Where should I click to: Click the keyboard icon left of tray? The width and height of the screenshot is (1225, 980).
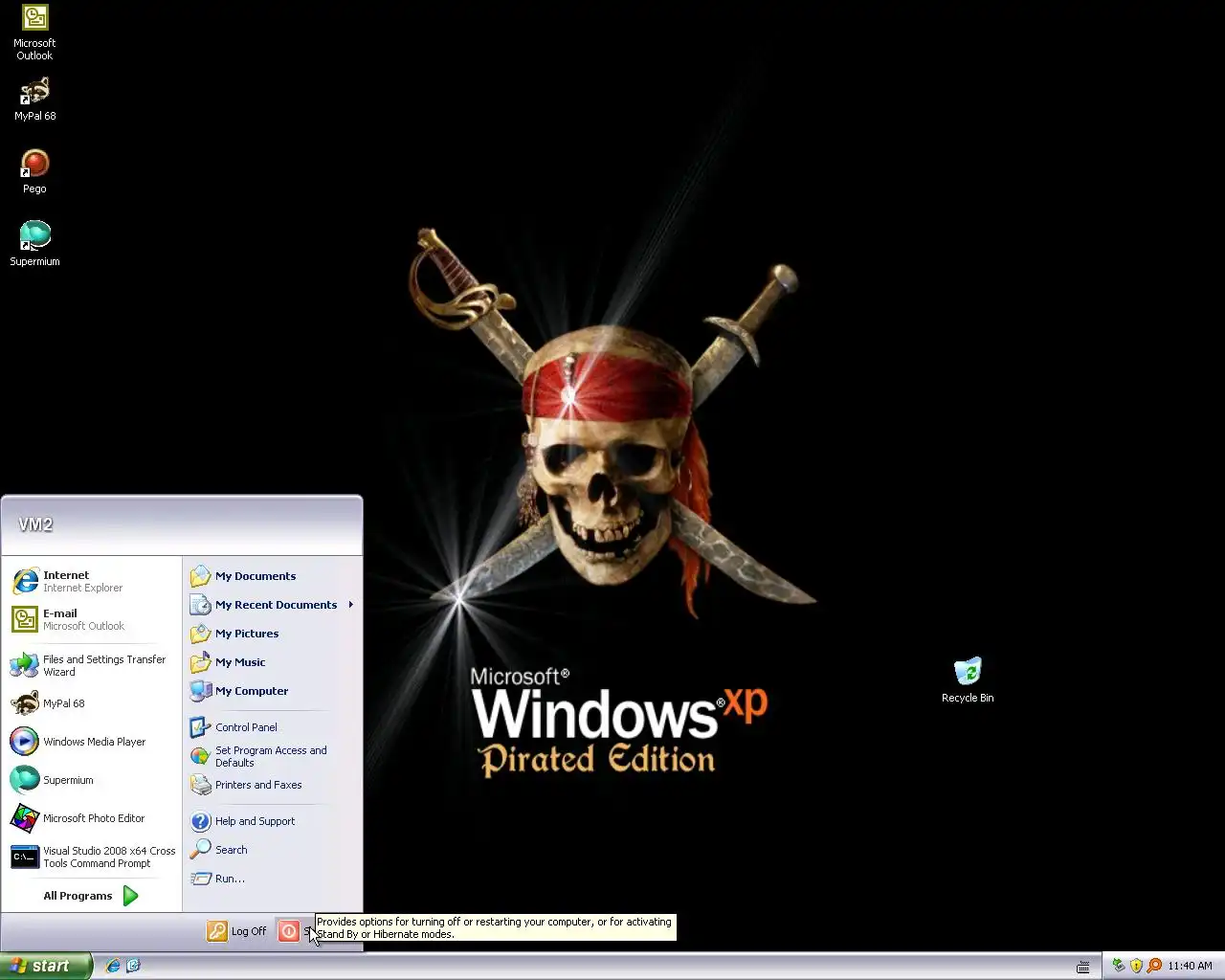[x=1083, y=967]
